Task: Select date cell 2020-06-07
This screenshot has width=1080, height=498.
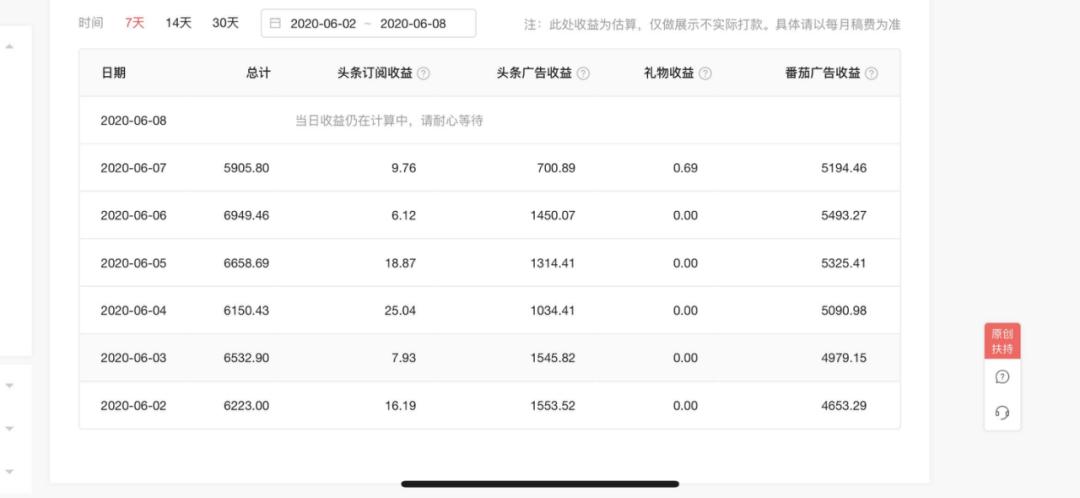Action: coord(134,168)
